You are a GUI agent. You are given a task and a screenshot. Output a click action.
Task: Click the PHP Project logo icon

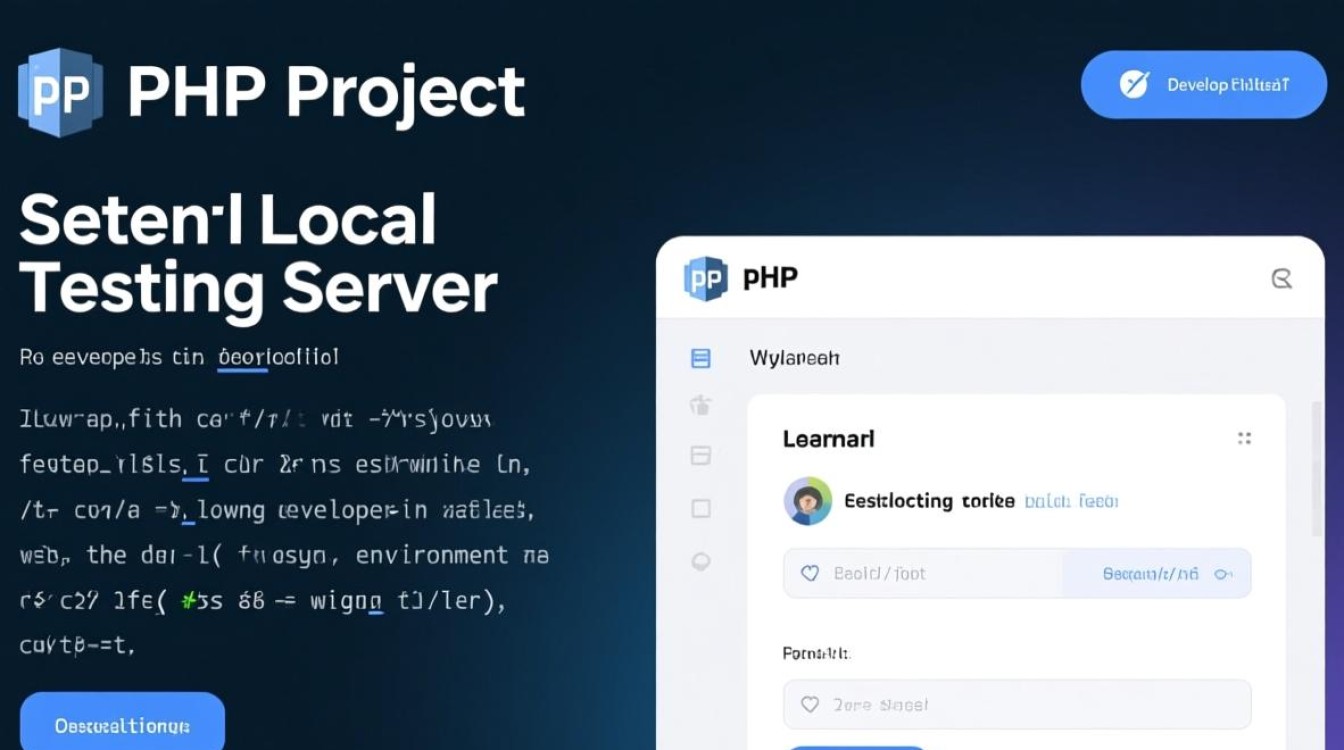tap(60, 92)
